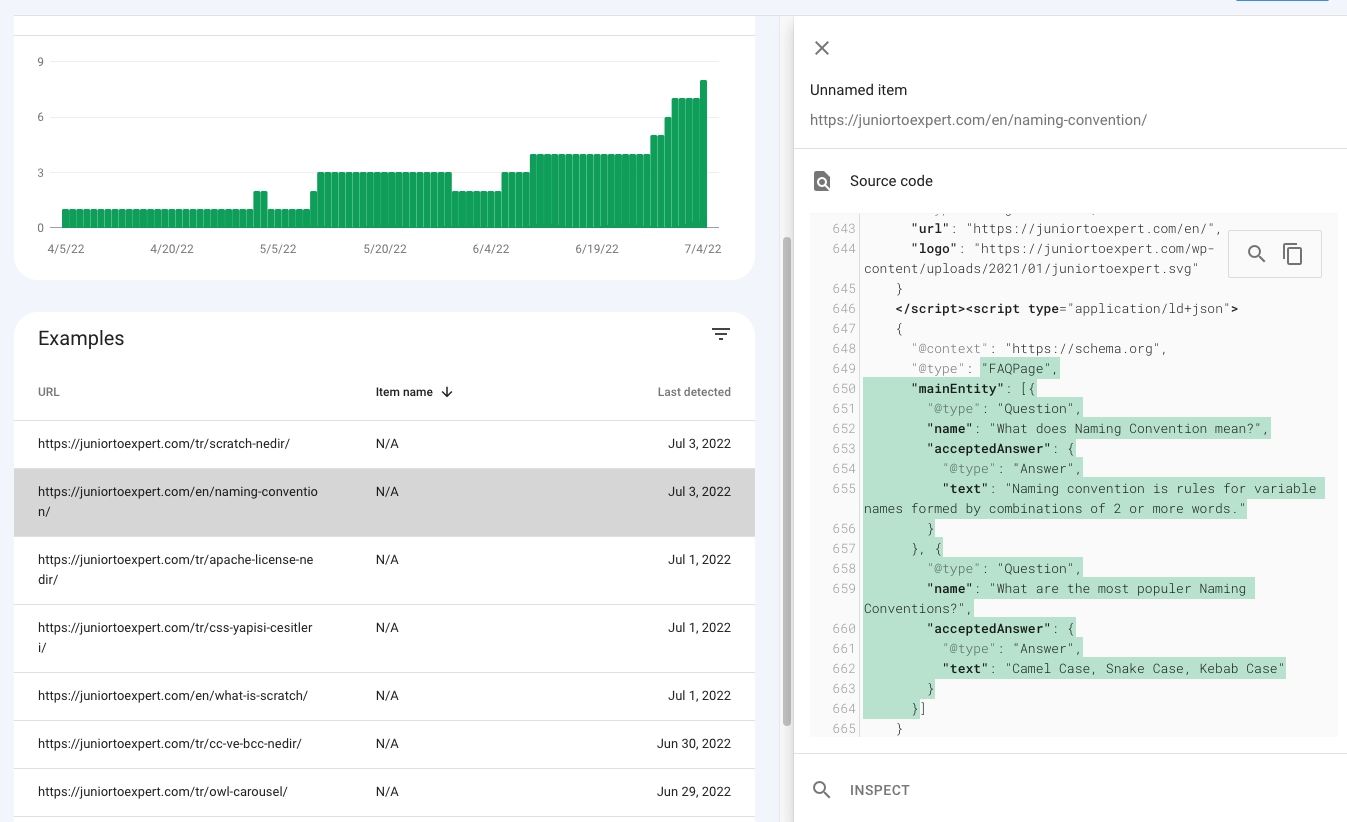
Task: Click the INSPECT magnifier icon
Action: coord(821,790)
